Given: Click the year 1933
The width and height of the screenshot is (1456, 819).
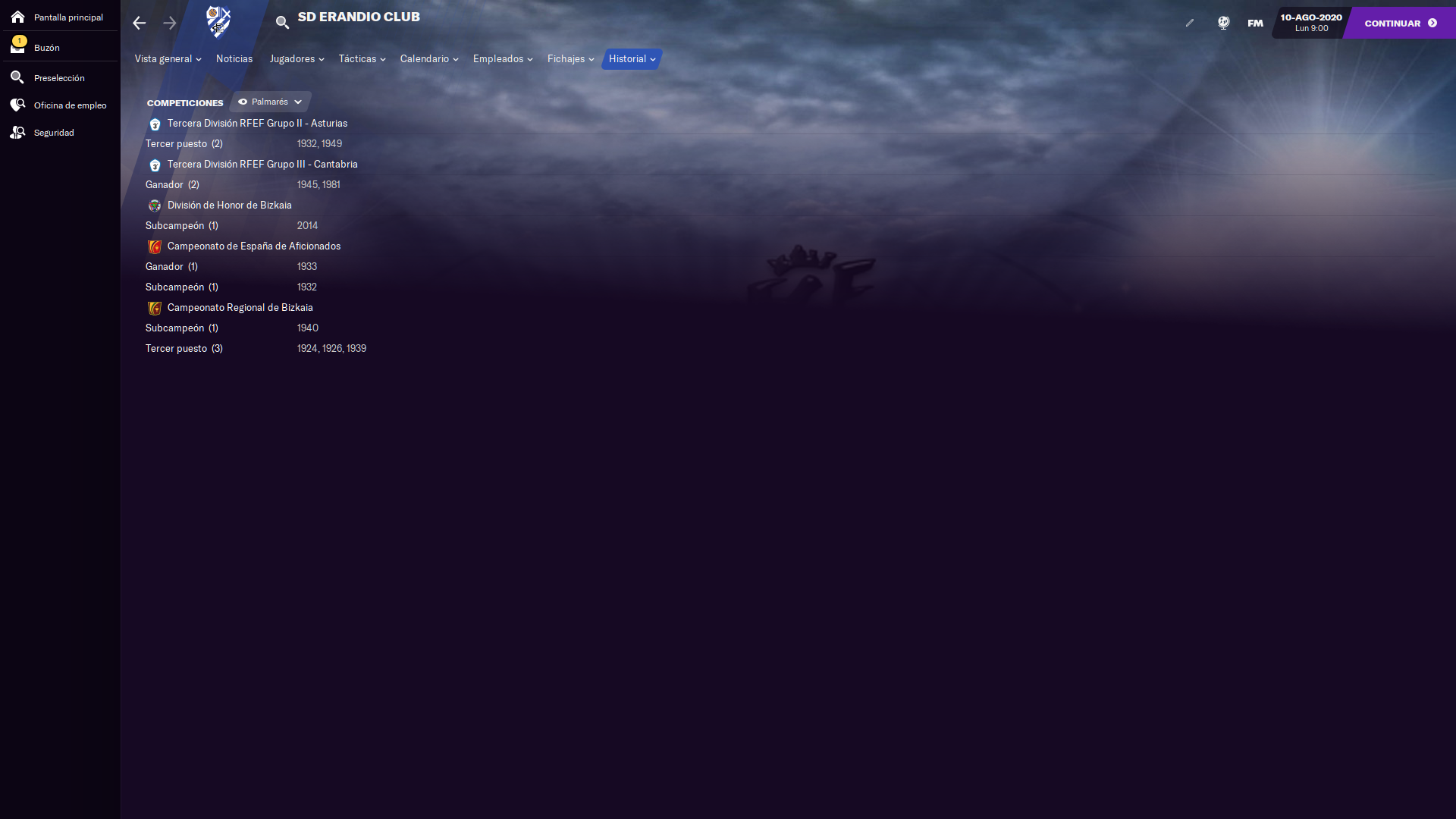Looking at the screenshot, I should click(x=307, y=267).
